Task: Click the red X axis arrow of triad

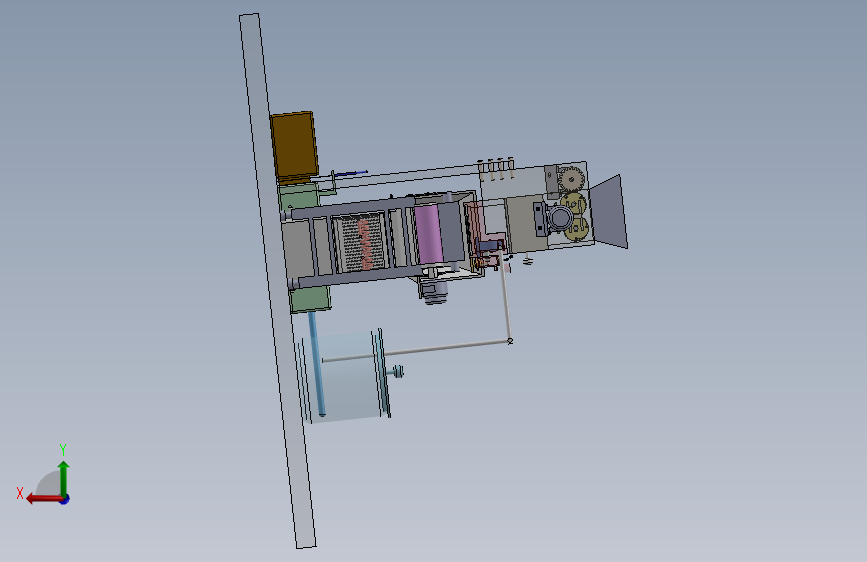Action: (44, 499)
